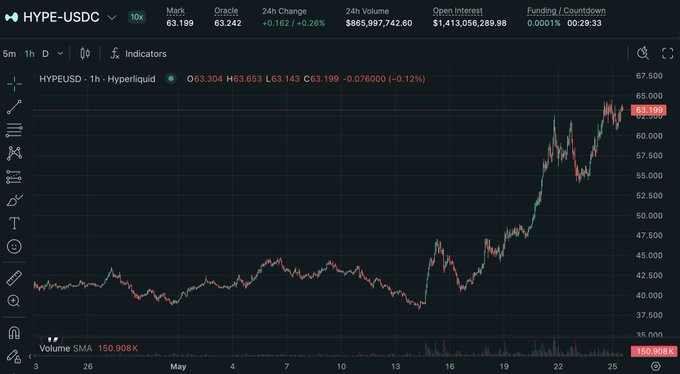Select the trend line drawing tool
This screenshot has height=374, width=680.
(x=14, y=107)
